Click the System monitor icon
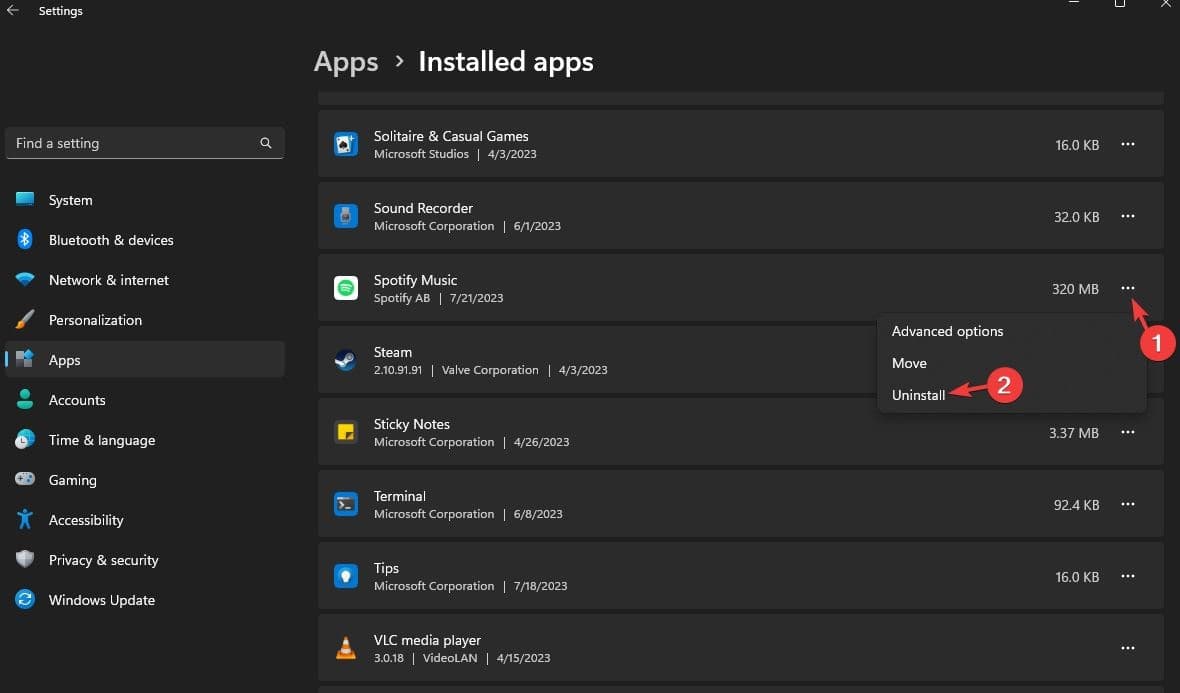The image size is (1180, 693). (x=25, y=199)
